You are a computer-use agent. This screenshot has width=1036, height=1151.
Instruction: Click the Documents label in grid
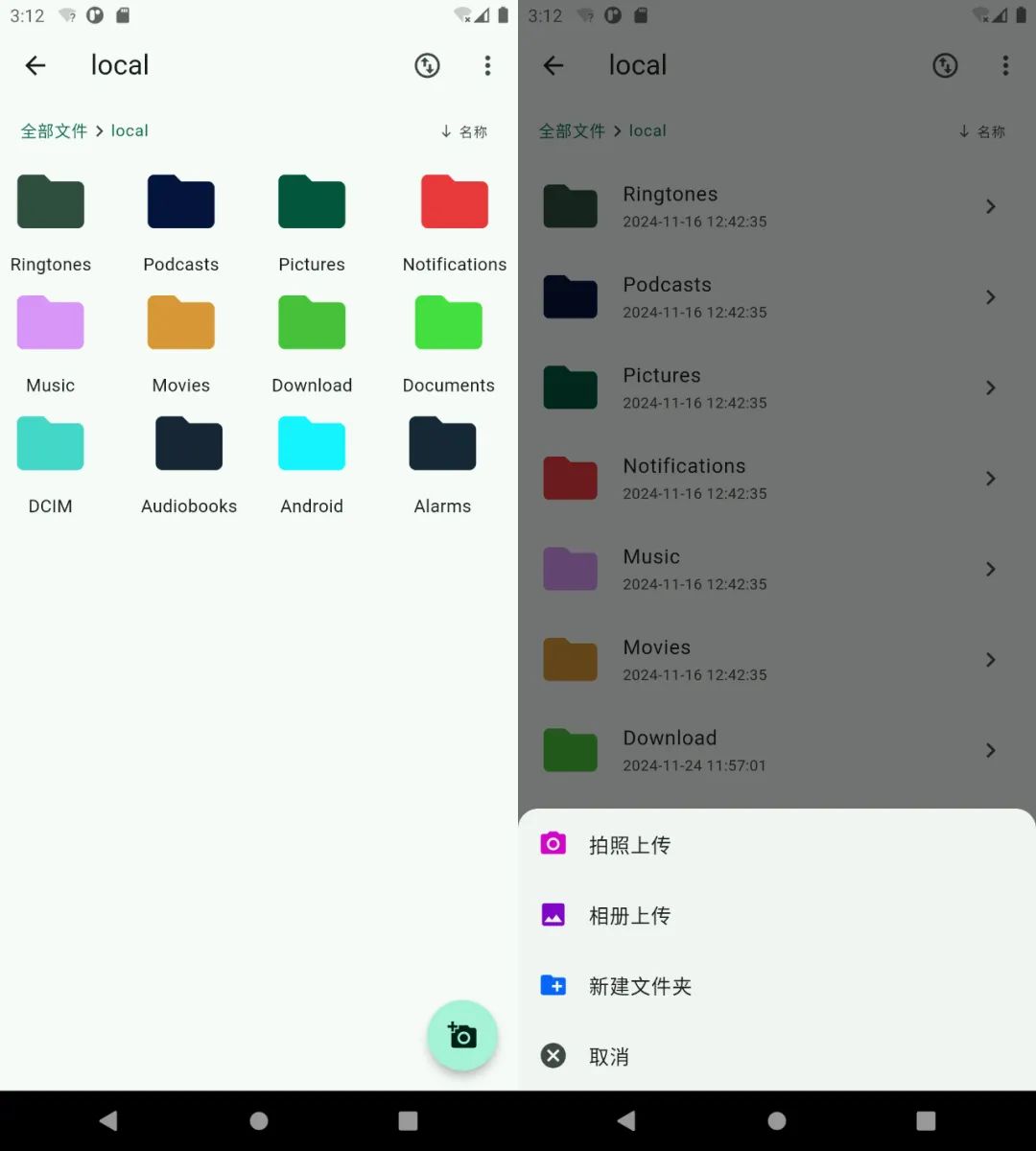(449, 386)
